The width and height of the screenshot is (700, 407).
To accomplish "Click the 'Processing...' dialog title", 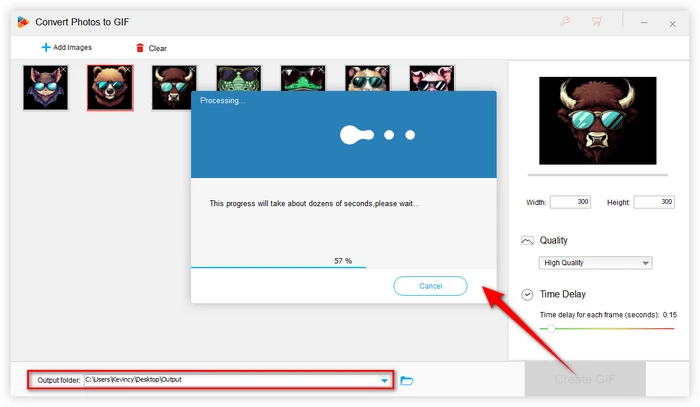I will tap(222, 101).
